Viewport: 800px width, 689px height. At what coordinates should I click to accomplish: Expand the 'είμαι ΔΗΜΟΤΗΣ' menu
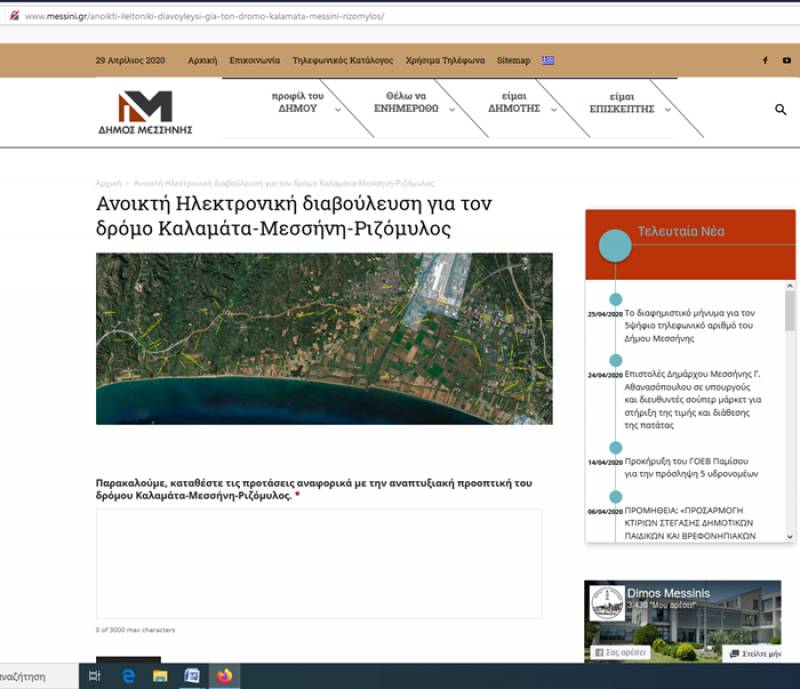pos(515,102)
